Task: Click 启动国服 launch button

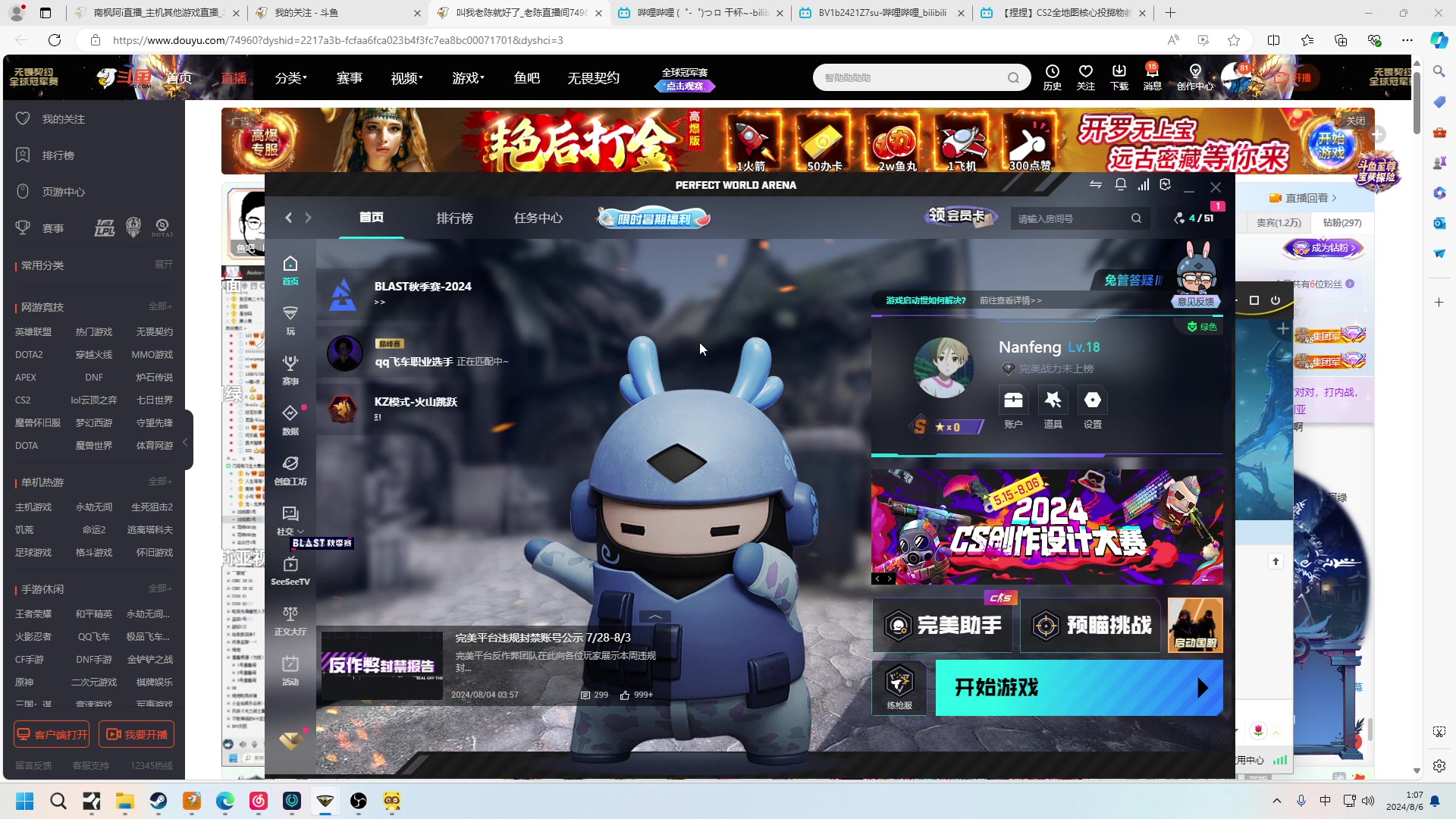Action: point(1195,626)
